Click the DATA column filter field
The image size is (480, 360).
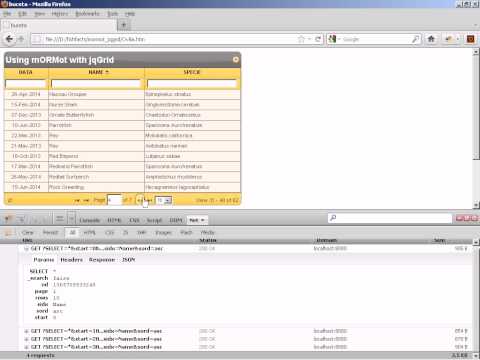[x=26, y=84]
